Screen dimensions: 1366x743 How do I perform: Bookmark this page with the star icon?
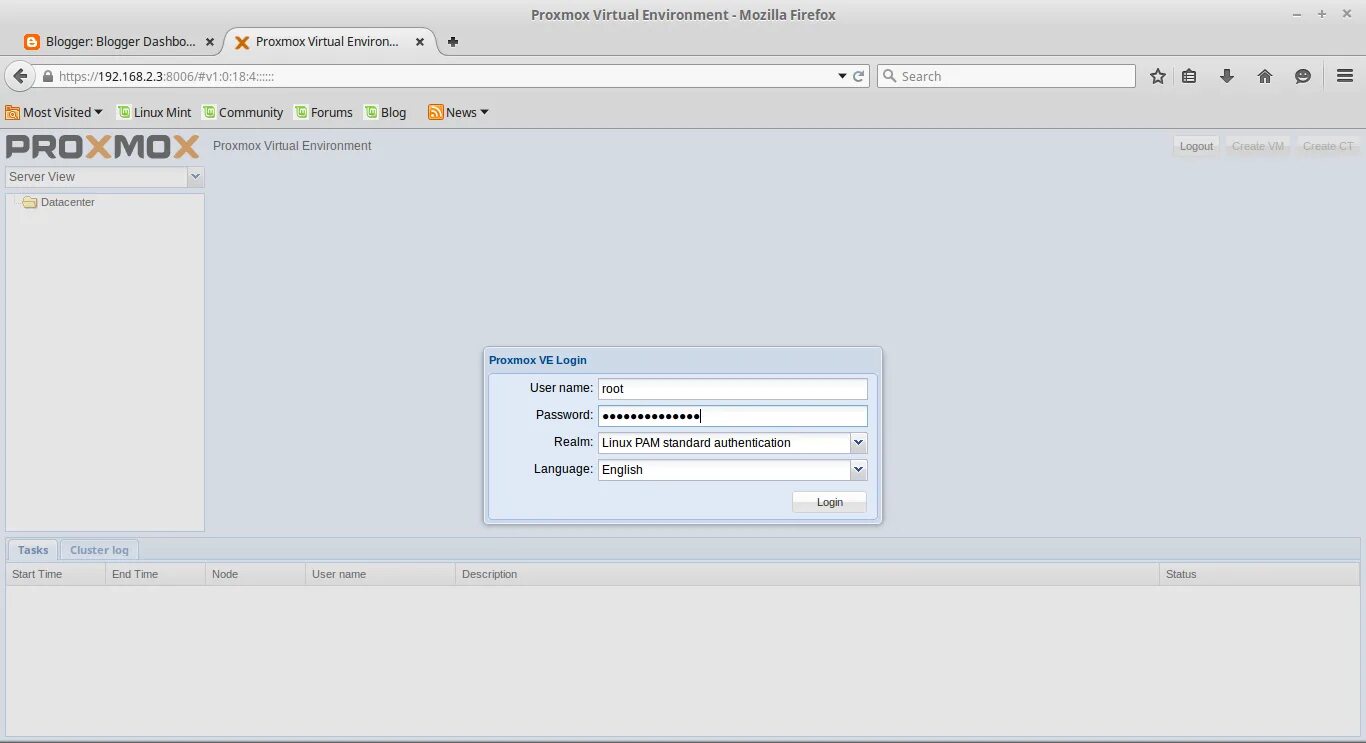(x=1158, y=76)
